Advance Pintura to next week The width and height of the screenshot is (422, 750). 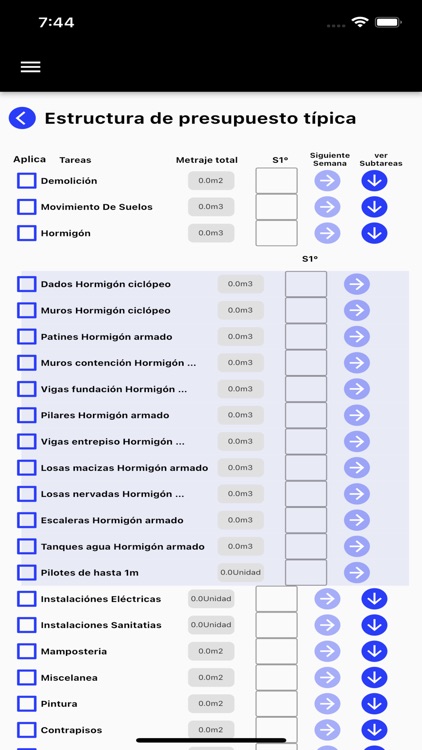[x=327, y=704]
